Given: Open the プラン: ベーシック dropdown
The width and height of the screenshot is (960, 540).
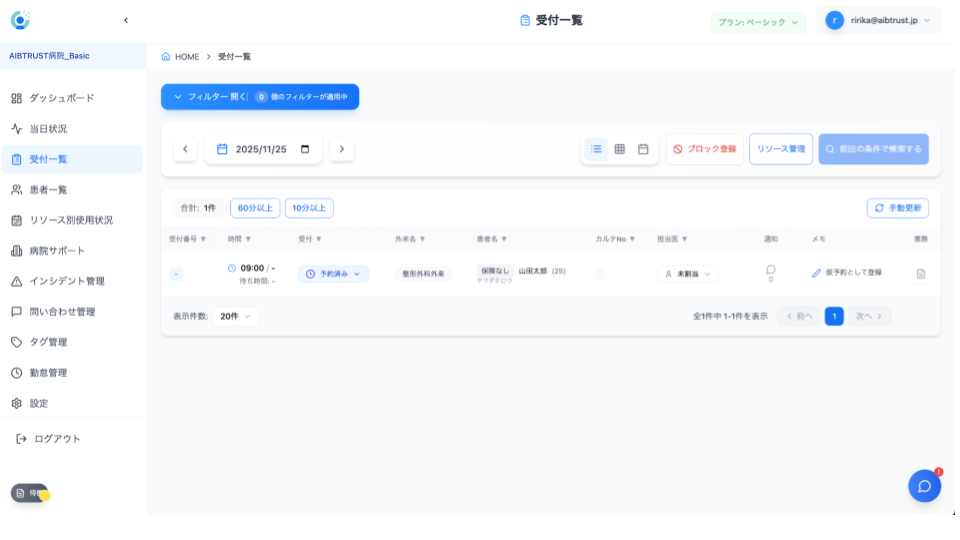Looking at the screenshot, I should coord(758,22).
